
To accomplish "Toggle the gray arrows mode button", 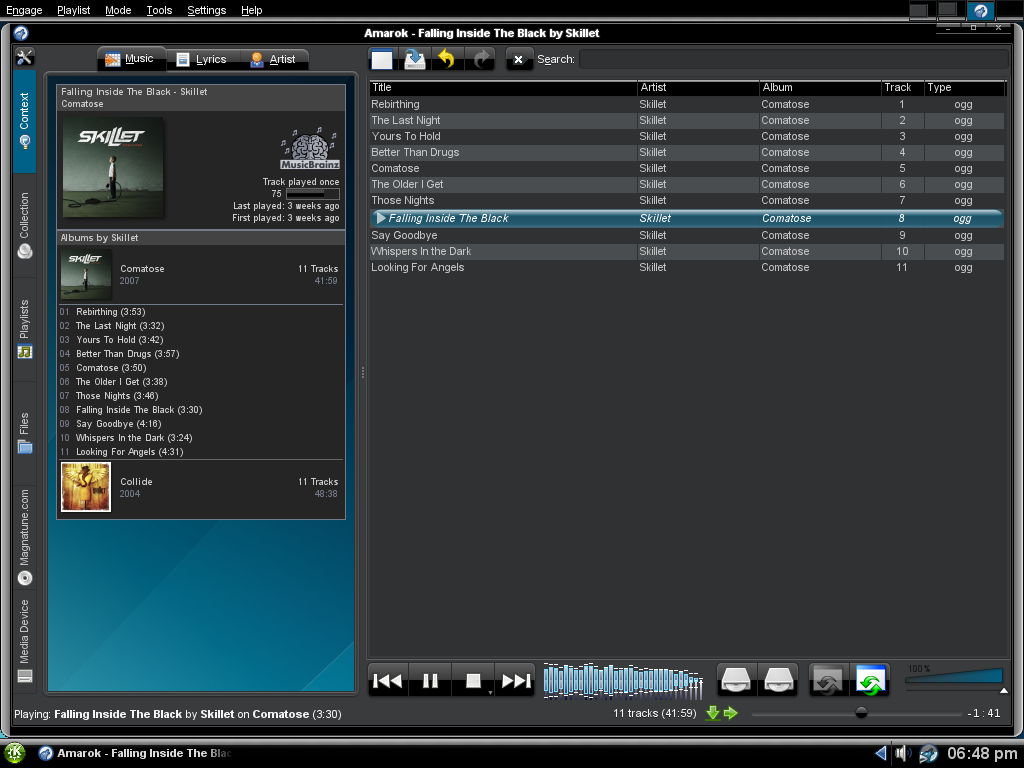I will coord(829,680).
